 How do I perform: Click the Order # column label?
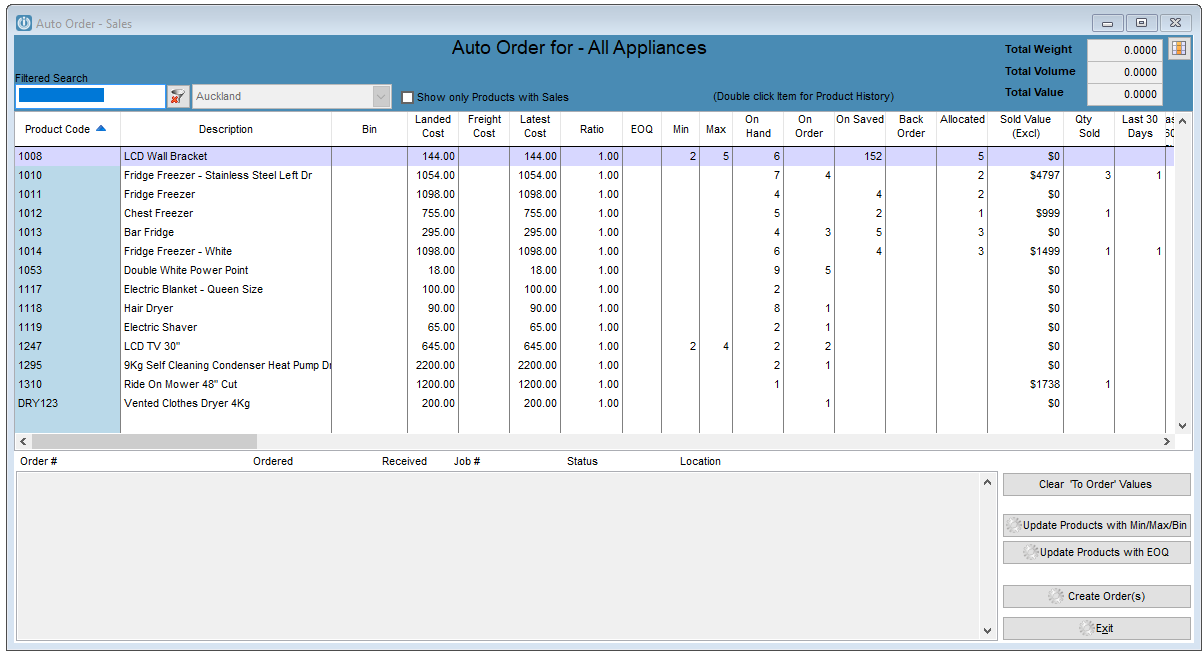point(39,461)
